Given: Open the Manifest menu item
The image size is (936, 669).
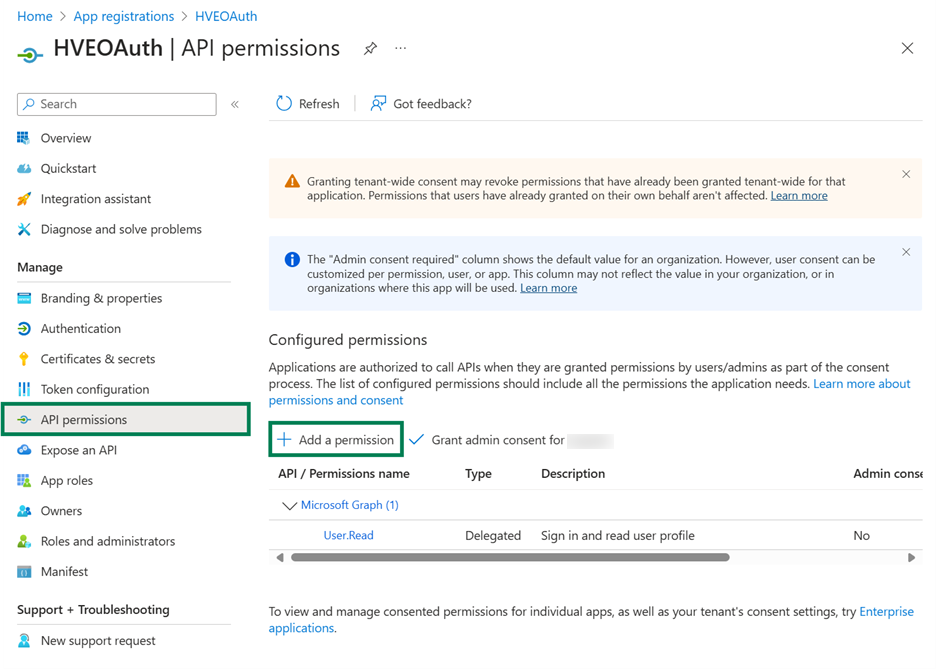Looking at the screenshot, I should [64, 572].
